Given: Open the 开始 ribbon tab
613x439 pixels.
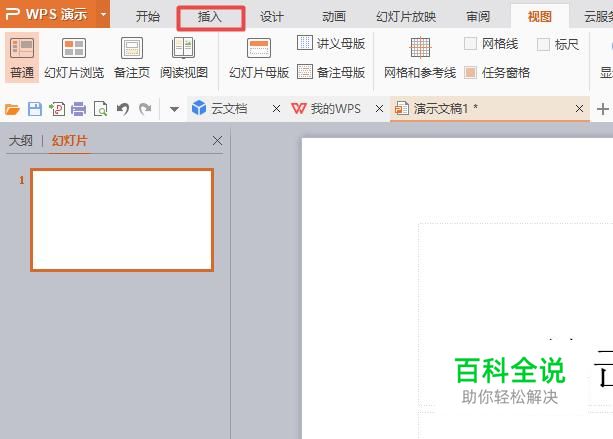Looking at the screenshot, I should click(x=148, y=16).
